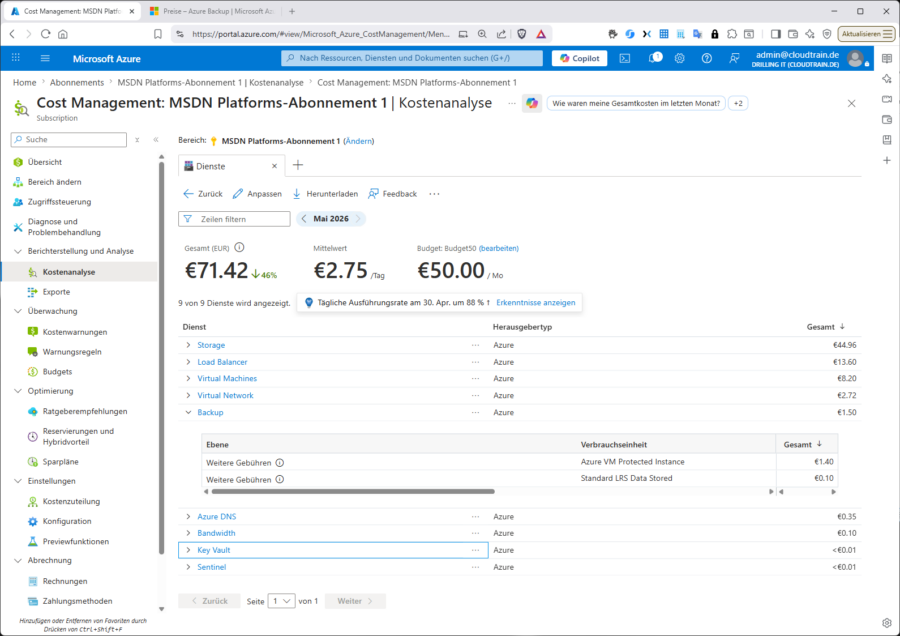This screenshot has height=636, width=900.
Task: Sort by the Gesamt column header
Action: click(x=825, y=327)
